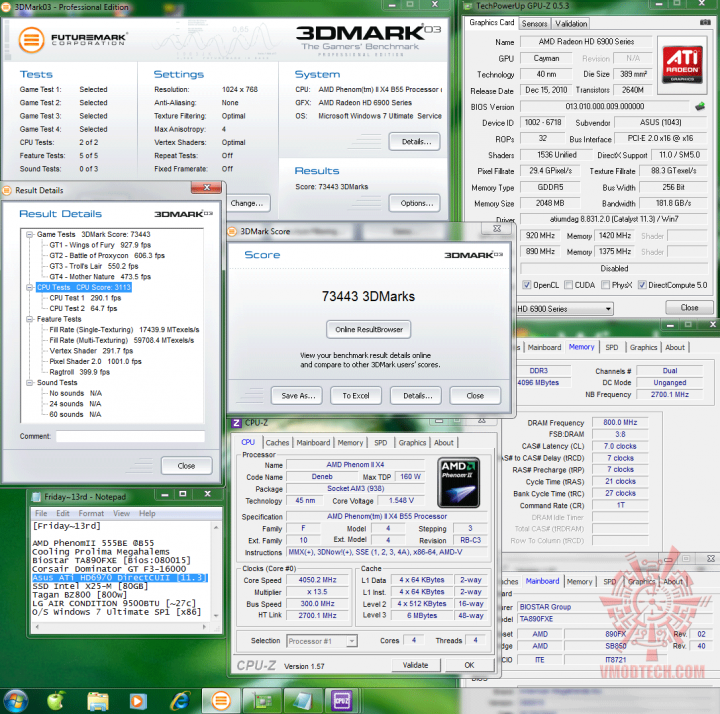Open the Graphics tab in front CPU-Z
Viewport: 720px width, 714px height.
[412, 443]
